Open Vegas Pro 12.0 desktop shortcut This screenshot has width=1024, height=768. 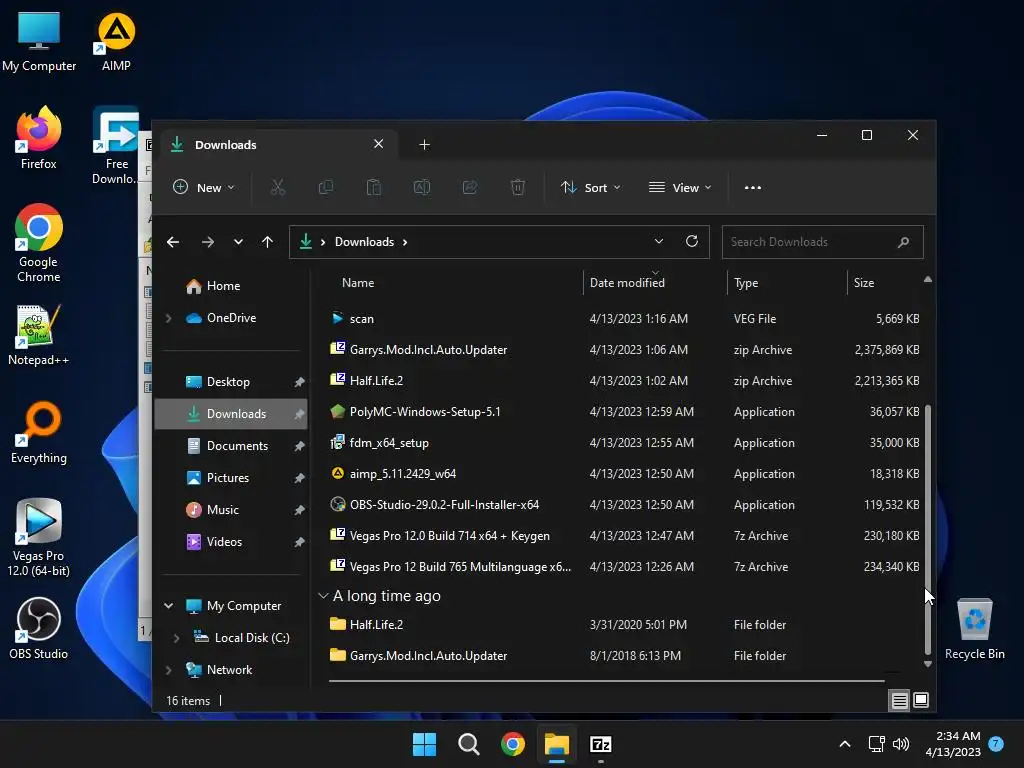click(x=39, y=537)
